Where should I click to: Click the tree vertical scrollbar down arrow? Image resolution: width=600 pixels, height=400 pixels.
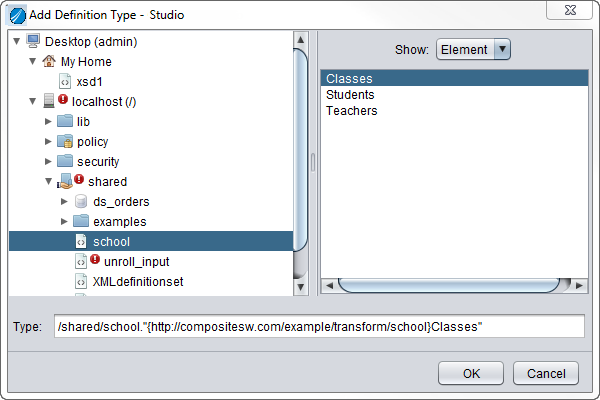[300, 287]
